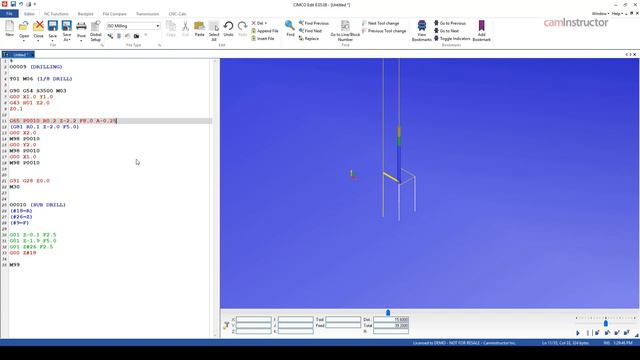Click the Save disk icon
640x360 pixels.
point(53,26)
